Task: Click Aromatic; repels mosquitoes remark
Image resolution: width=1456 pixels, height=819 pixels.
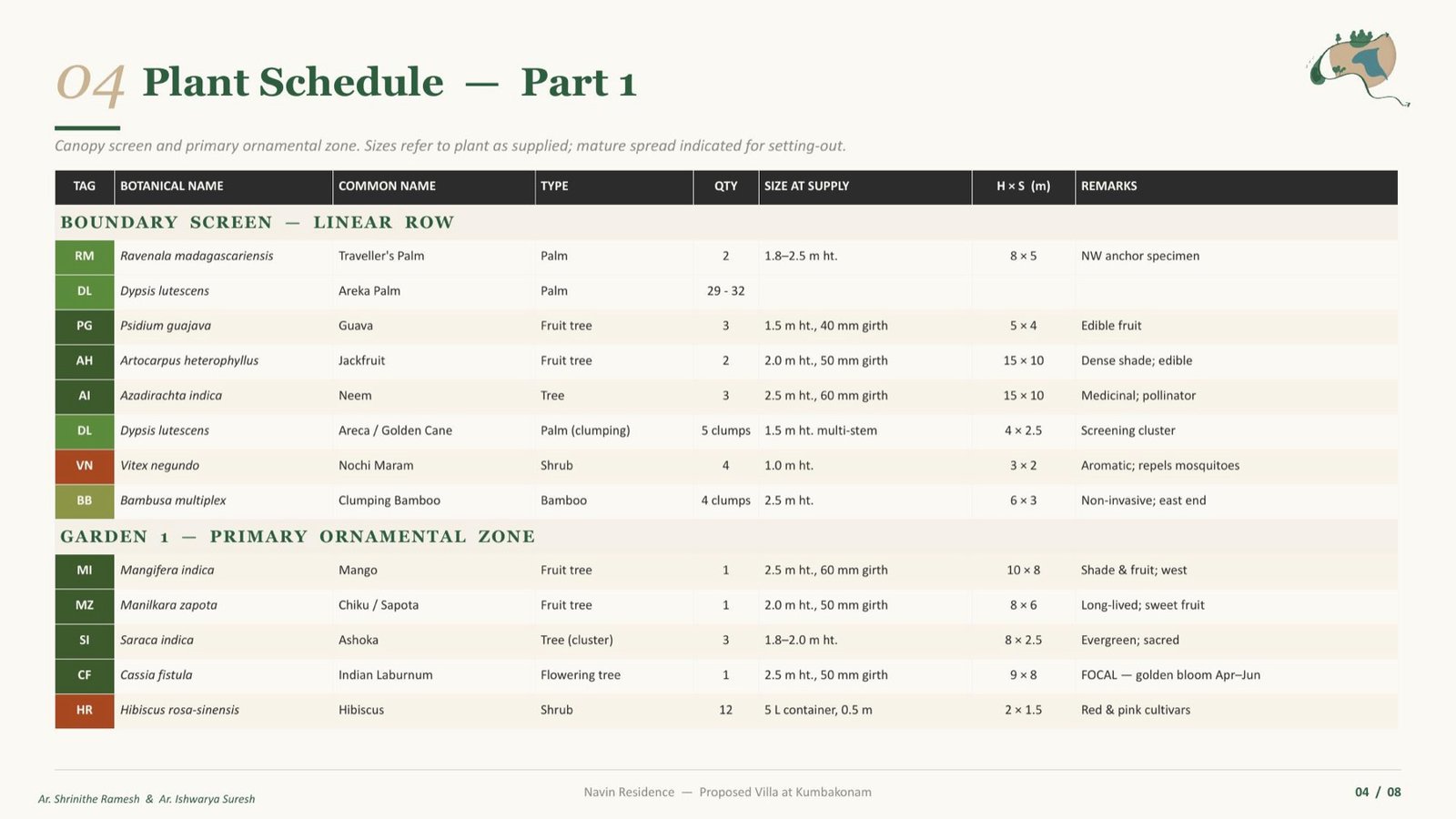Action: pyautogui.click(x=1160, y=466)
